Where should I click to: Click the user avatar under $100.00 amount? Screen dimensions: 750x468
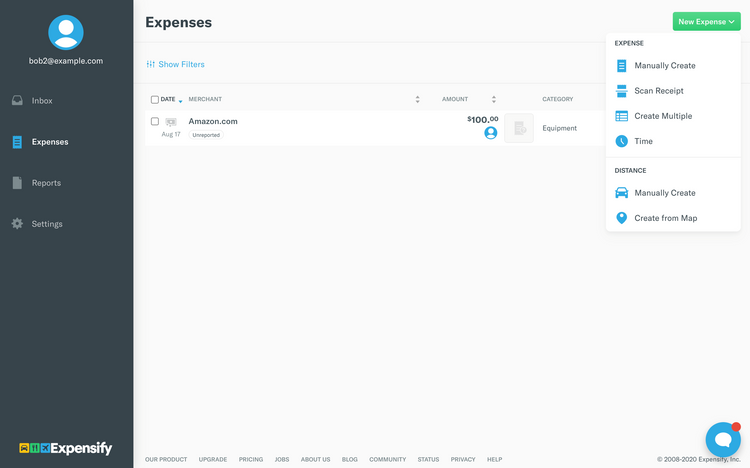click(491, 133)
